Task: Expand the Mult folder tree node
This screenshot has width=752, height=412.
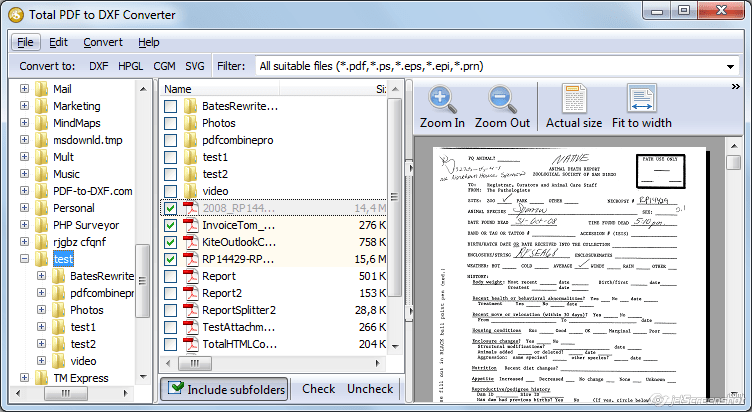Action: click(x=24, y=157)
